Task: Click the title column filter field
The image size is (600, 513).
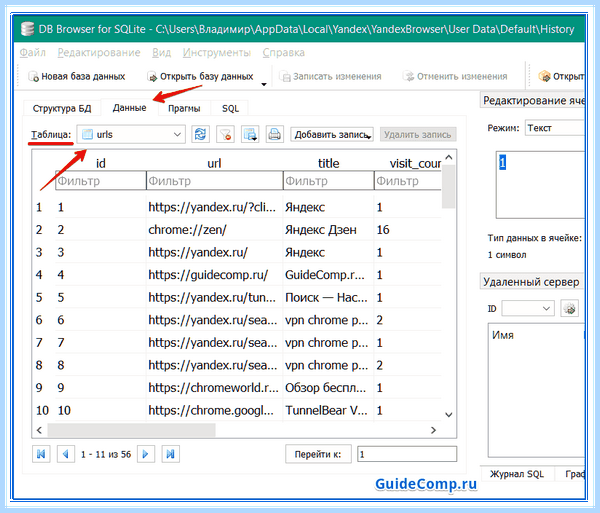Action: coord(328,181)
